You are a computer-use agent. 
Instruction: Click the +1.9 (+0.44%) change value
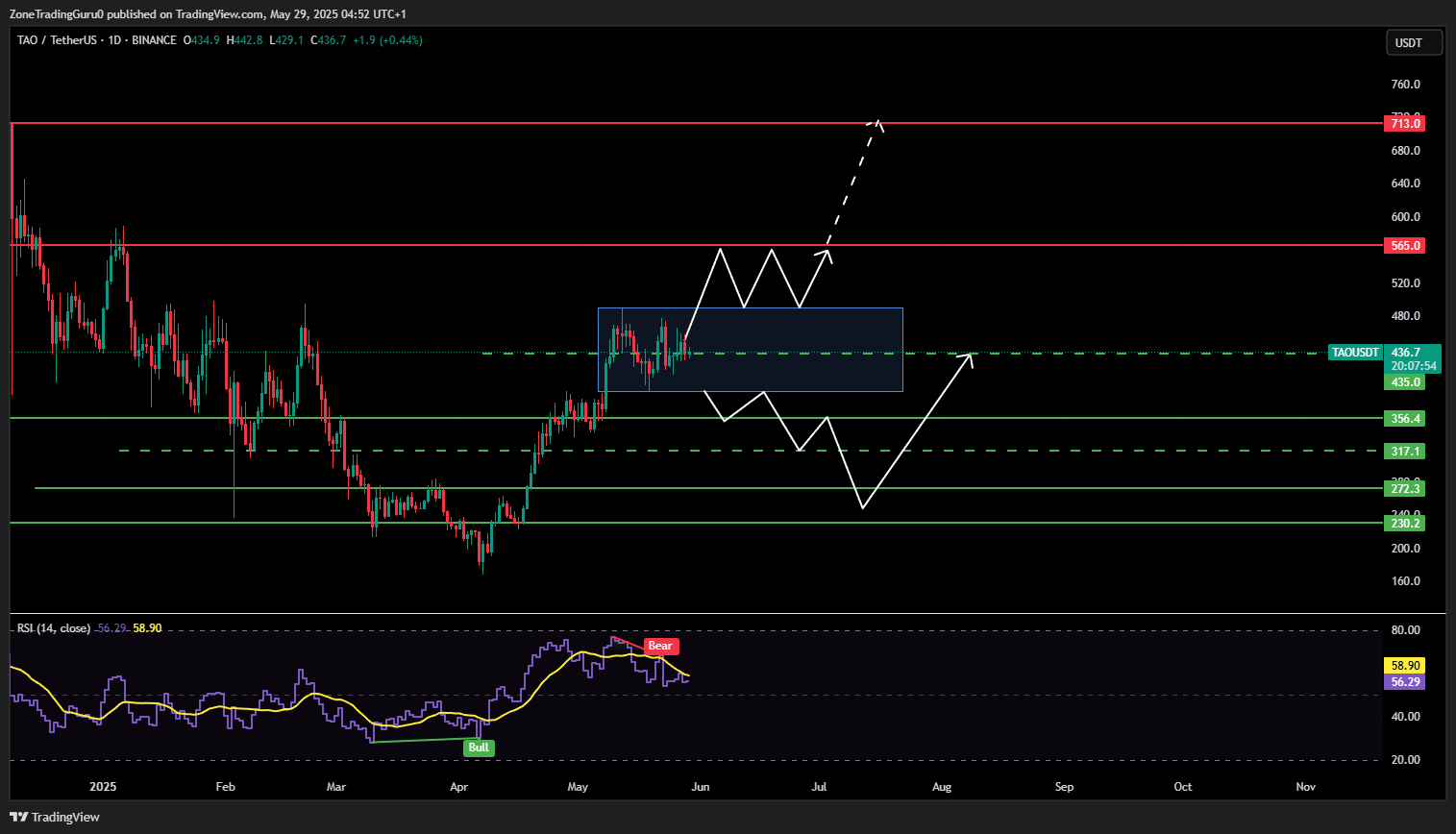click(x=388, y=40)
